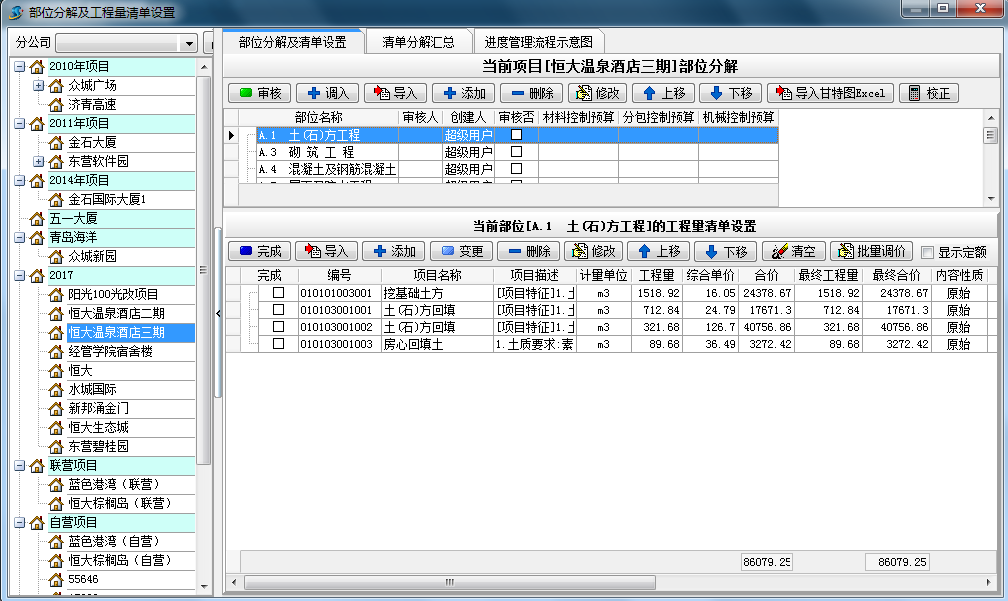The width and height of the screenshot is (1008, 601).
Task: Click 调入 button in upper toolbar
Action: coord(327,93)
